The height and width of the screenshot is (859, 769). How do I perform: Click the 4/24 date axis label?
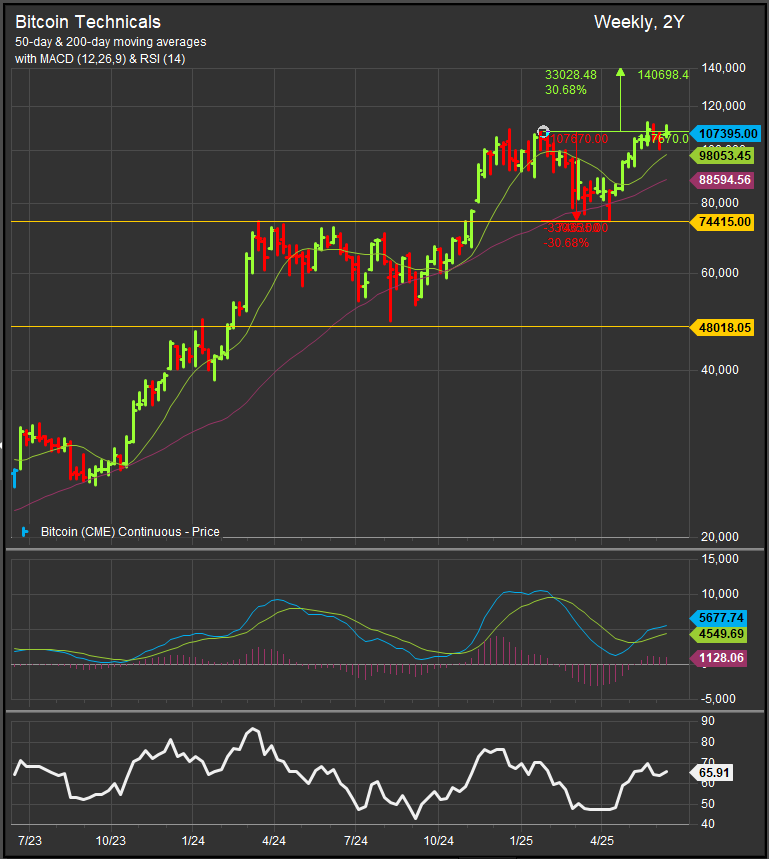click(274, 840)
